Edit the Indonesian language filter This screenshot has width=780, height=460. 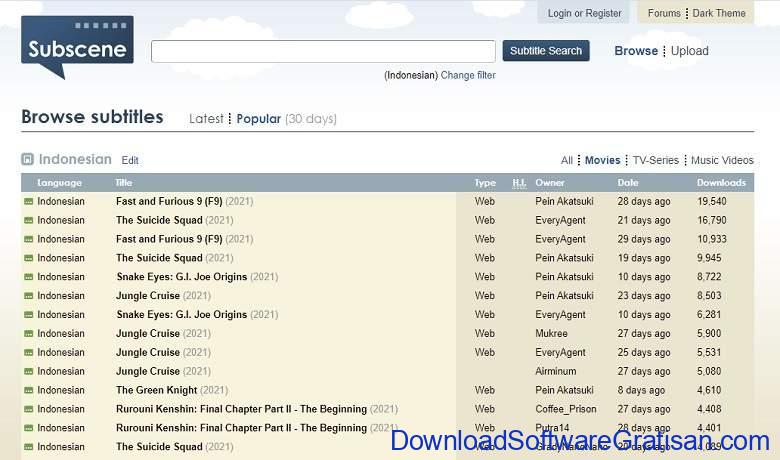click(x=130, y=160)
